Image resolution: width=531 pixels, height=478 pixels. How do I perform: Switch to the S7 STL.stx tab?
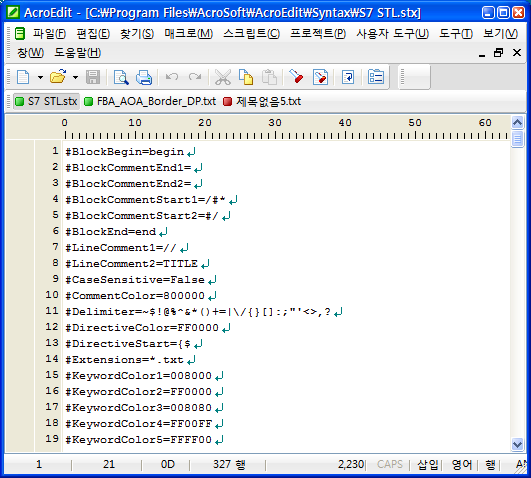46,101
